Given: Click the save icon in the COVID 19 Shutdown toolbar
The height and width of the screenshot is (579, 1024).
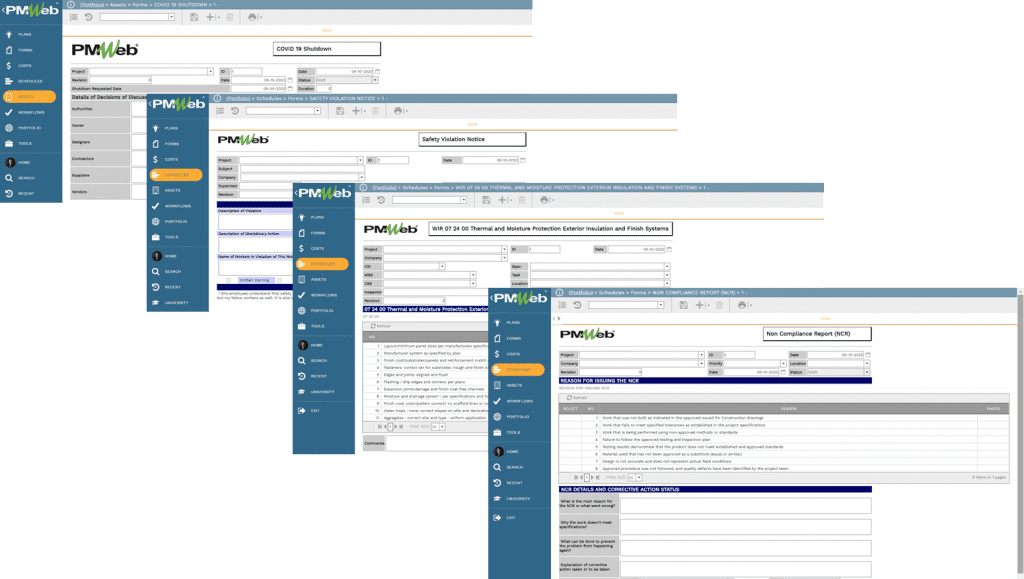Looking at the screenshot, I should [194, 17].
